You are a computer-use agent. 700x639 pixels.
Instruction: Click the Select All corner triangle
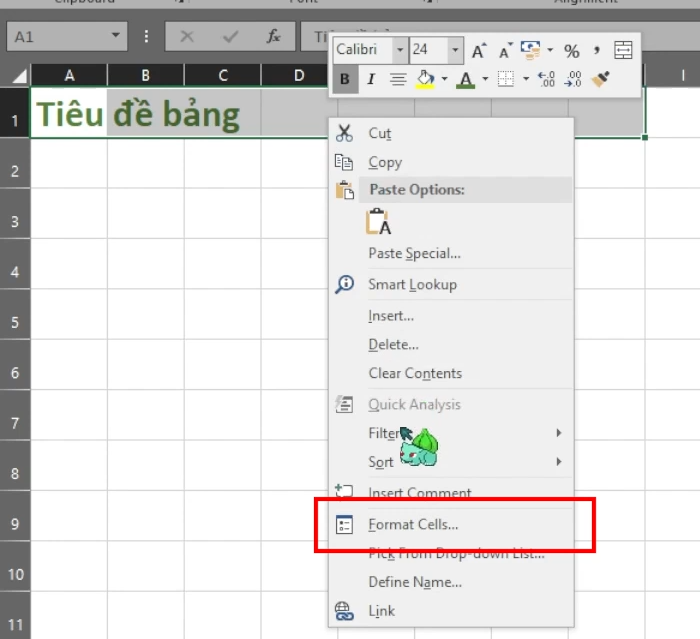tap(18, 76)
